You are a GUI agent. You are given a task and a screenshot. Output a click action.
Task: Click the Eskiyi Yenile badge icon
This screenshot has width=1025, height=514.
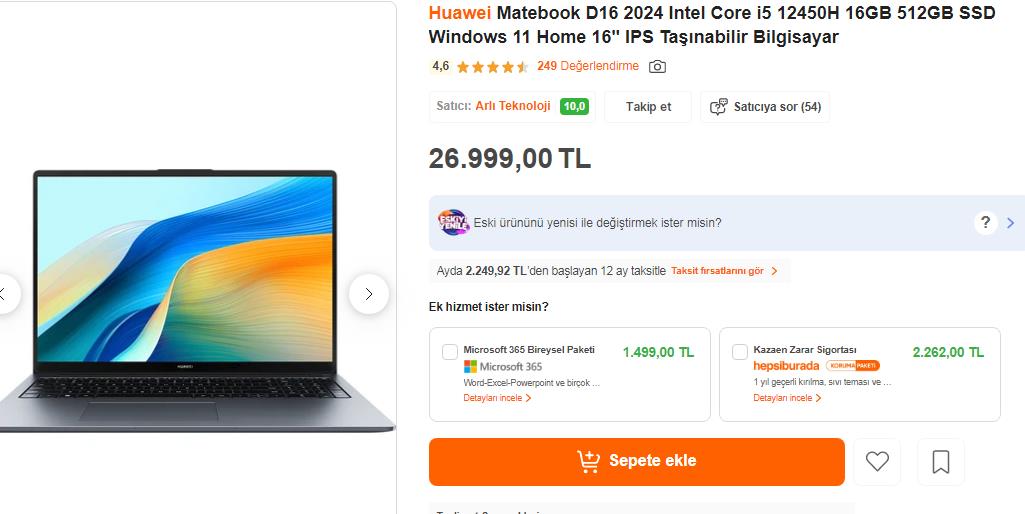454,222
